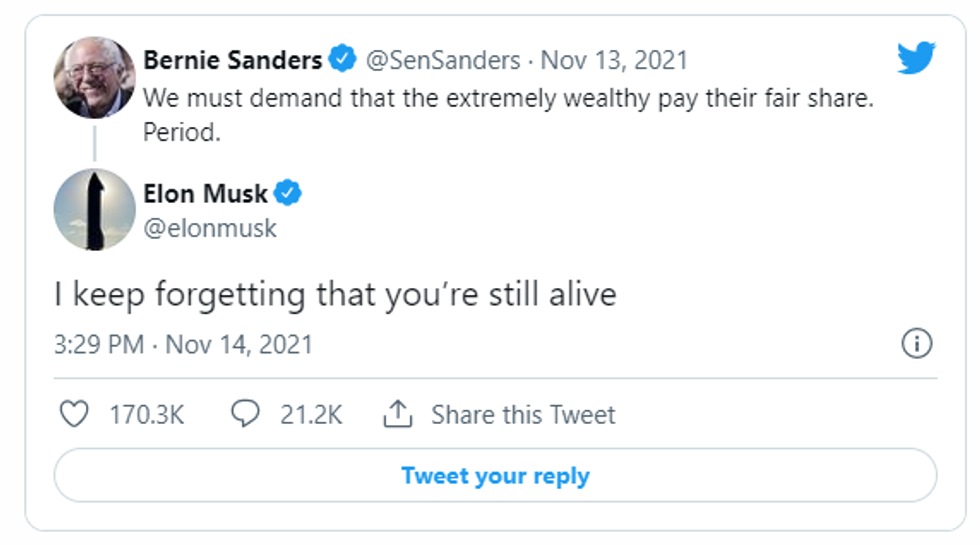This screenshot has width=980, height=545.
Task: Open the Nov 13, 2021 date link
Action: [614, 60]
